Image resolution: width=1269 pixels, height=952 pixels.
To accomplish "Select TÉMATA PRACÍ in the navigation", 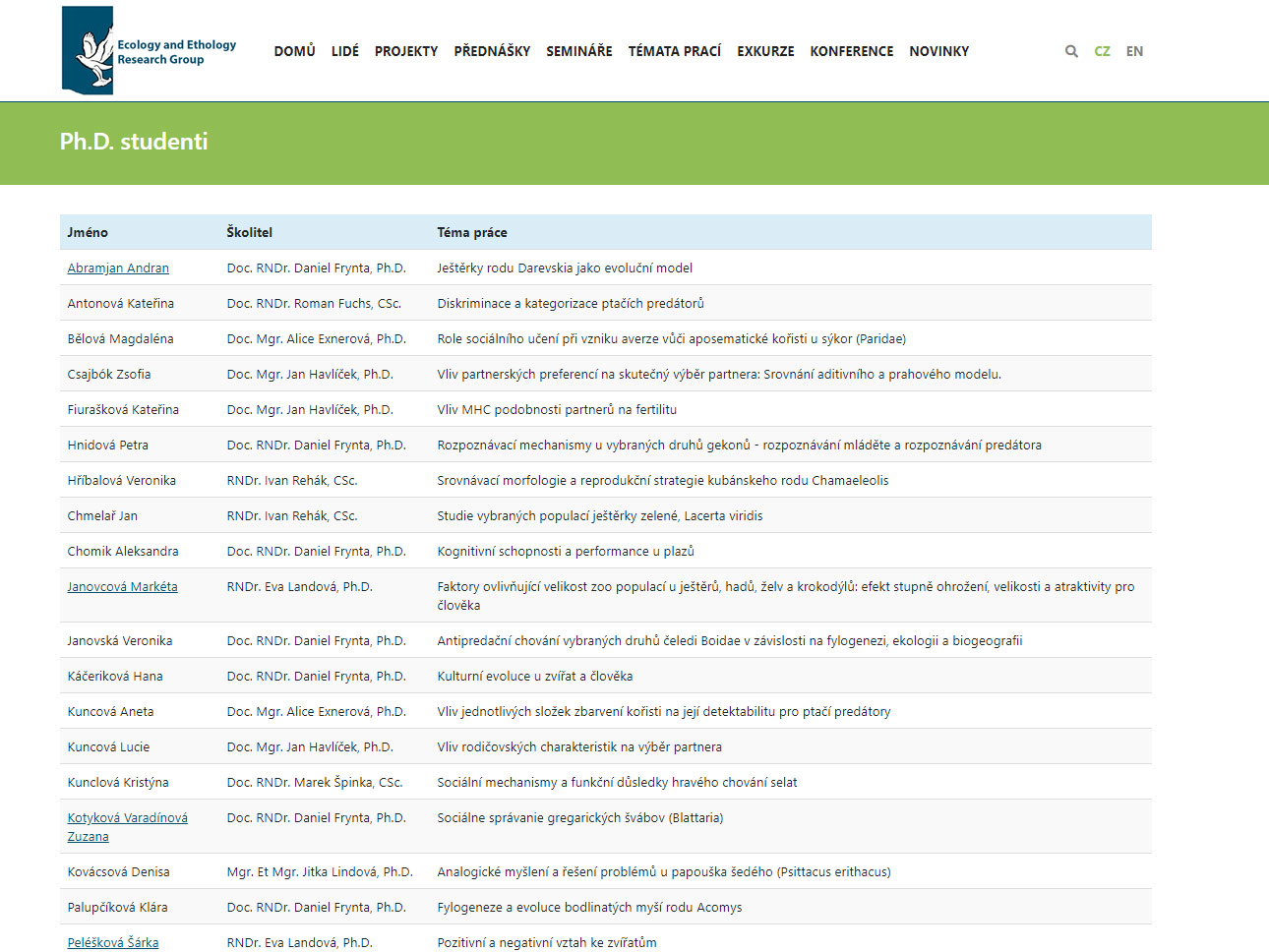I will point(675,51).
